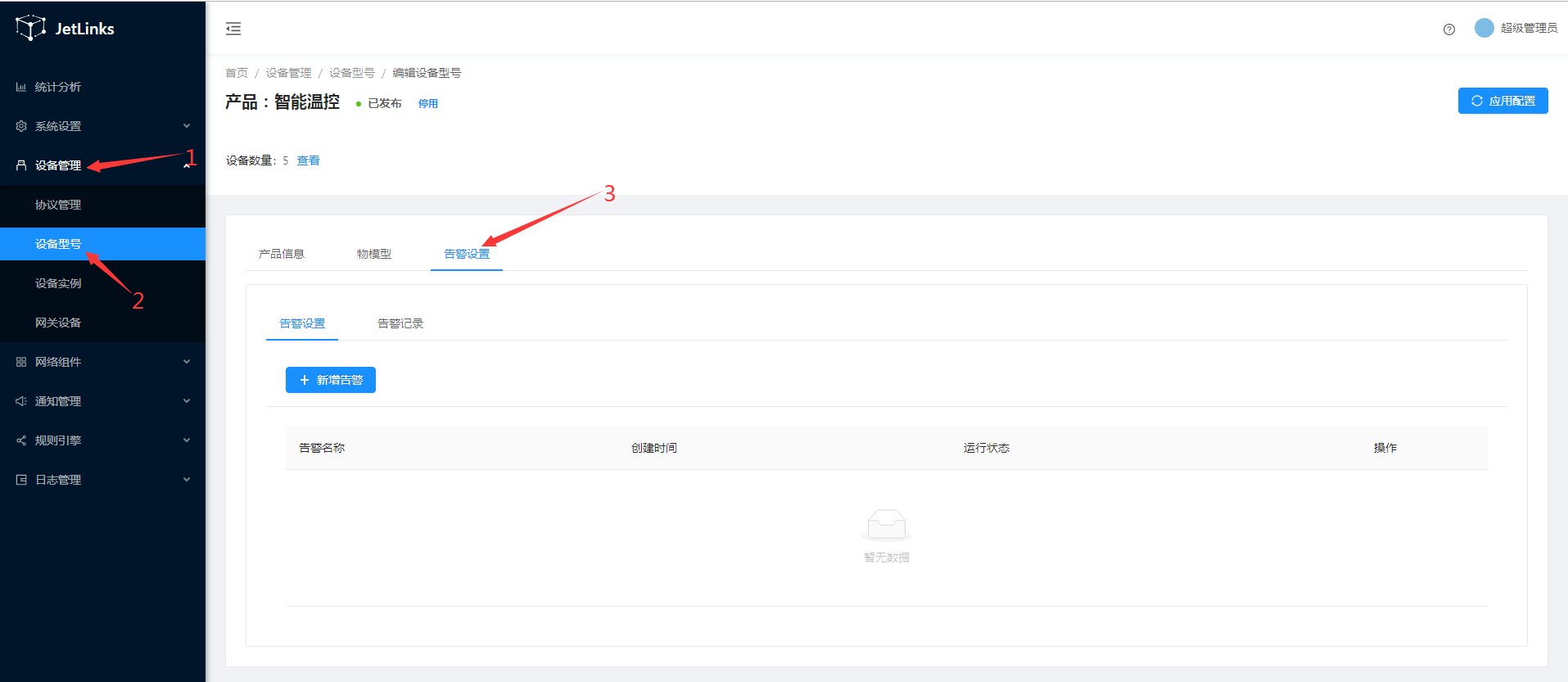Viewport: 1568px width, 682px height.
Task: Click the JetLinks logo icon
Action: point(30,28)
